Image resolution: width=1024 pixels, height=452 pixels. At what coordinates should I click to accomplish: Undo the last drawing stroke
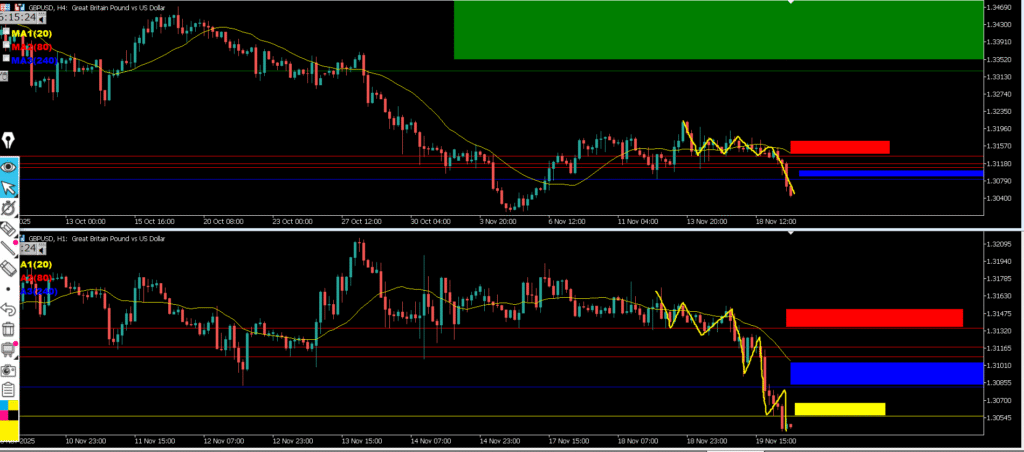click(x=9, y=308)
